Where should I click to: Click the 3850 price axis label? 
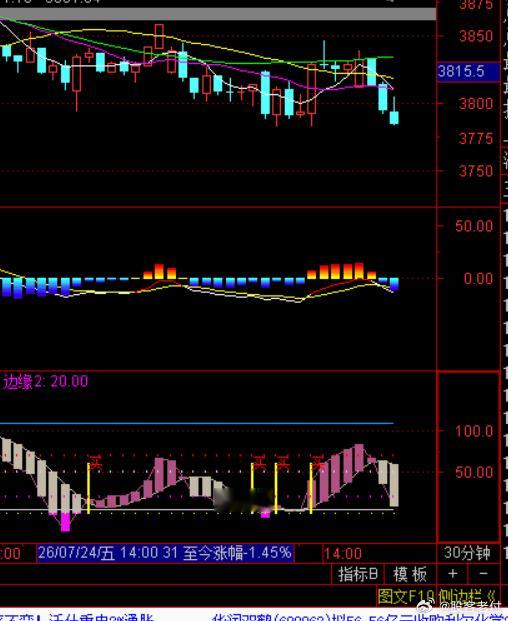tap(476, 36)
